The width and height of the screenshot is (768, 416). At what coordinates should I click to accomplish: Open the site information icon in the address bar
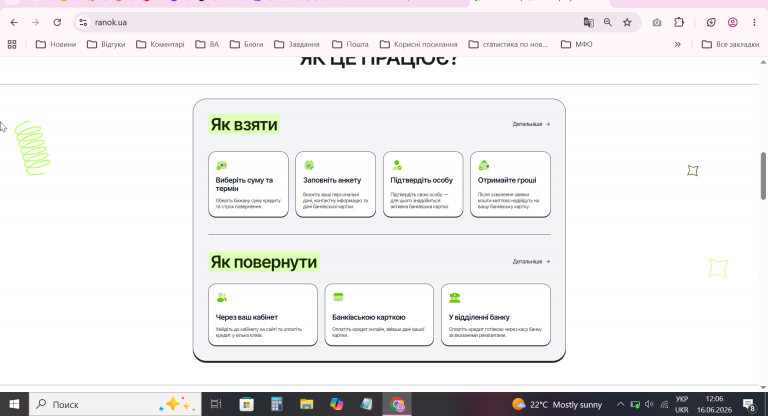point(83,23)
